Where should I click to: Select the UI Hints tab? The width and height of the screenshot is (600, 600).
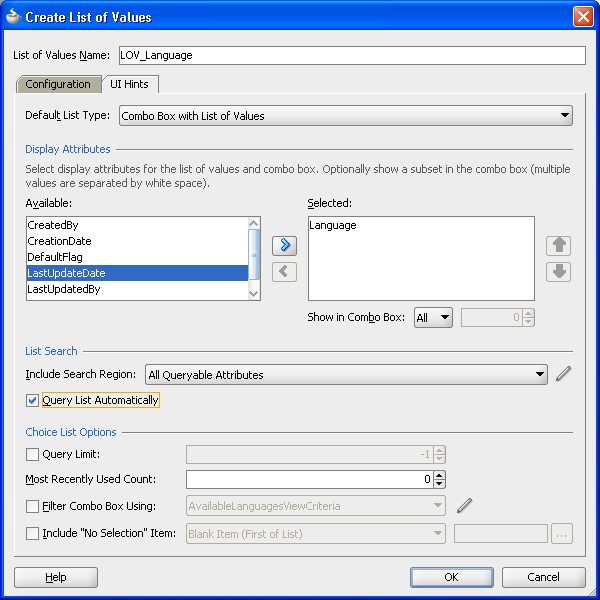click(129, 84)
